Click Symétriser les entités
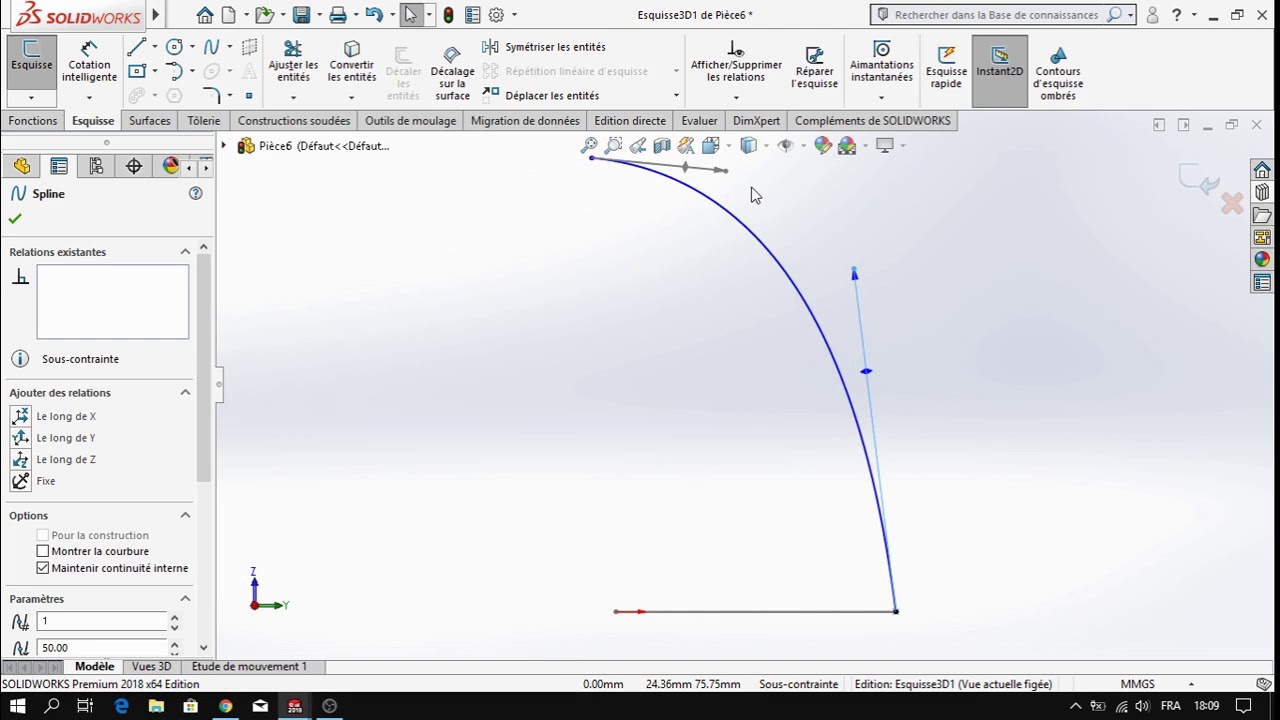The image size is (1280, 720). pyautogui.click(x=545, y=47)
